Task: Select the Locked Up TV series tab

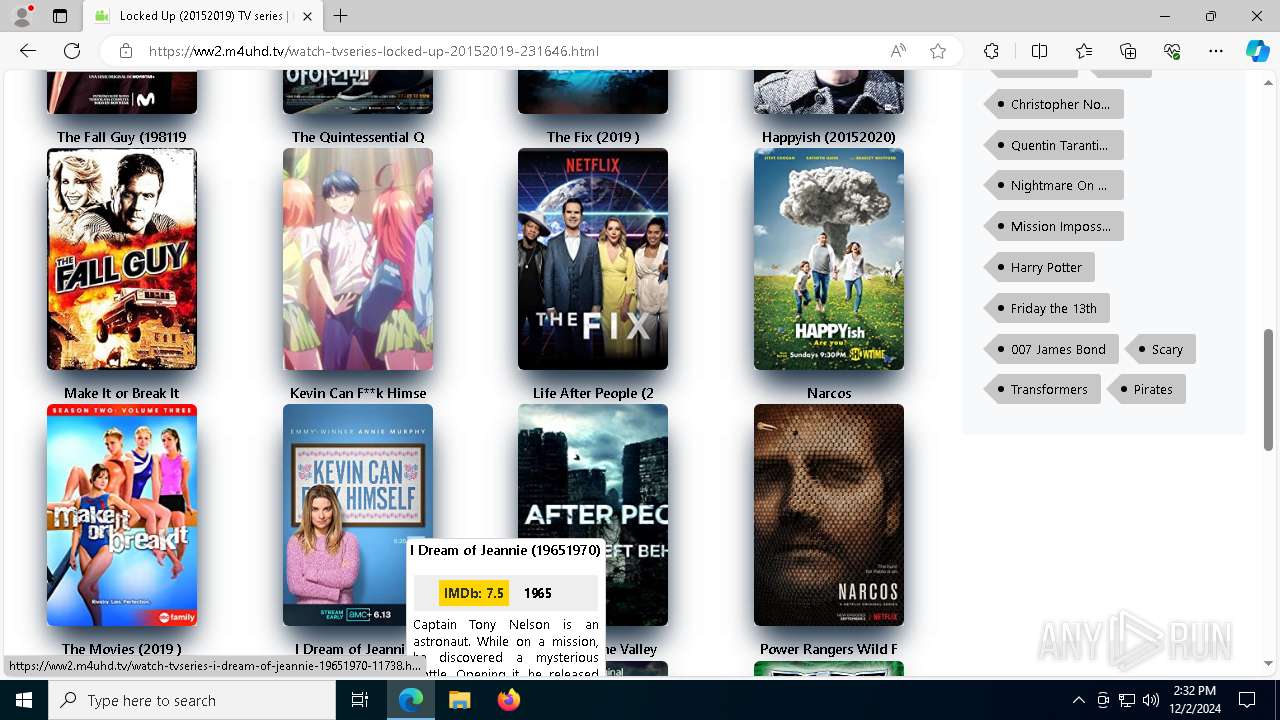Action: click(x=203, y=16)
